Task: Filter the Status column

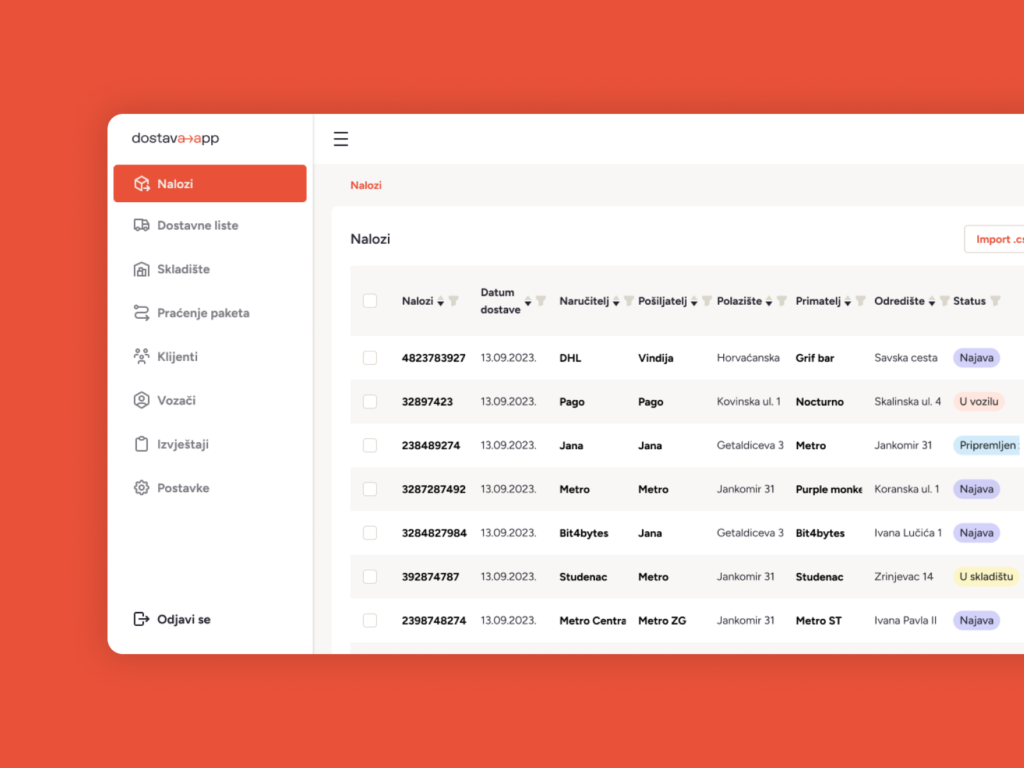Action: pyautogui.click(x=995, y=301)
